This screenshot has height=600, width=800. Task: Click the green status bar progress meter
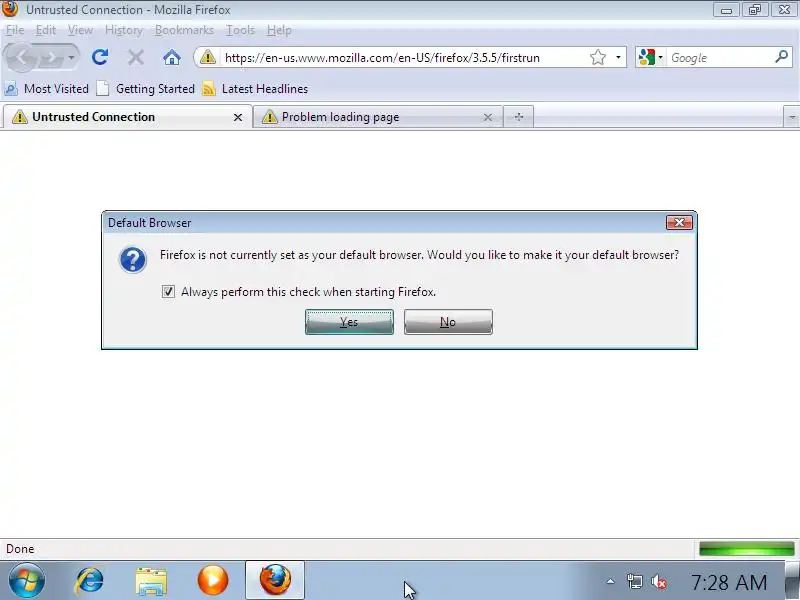746,549
